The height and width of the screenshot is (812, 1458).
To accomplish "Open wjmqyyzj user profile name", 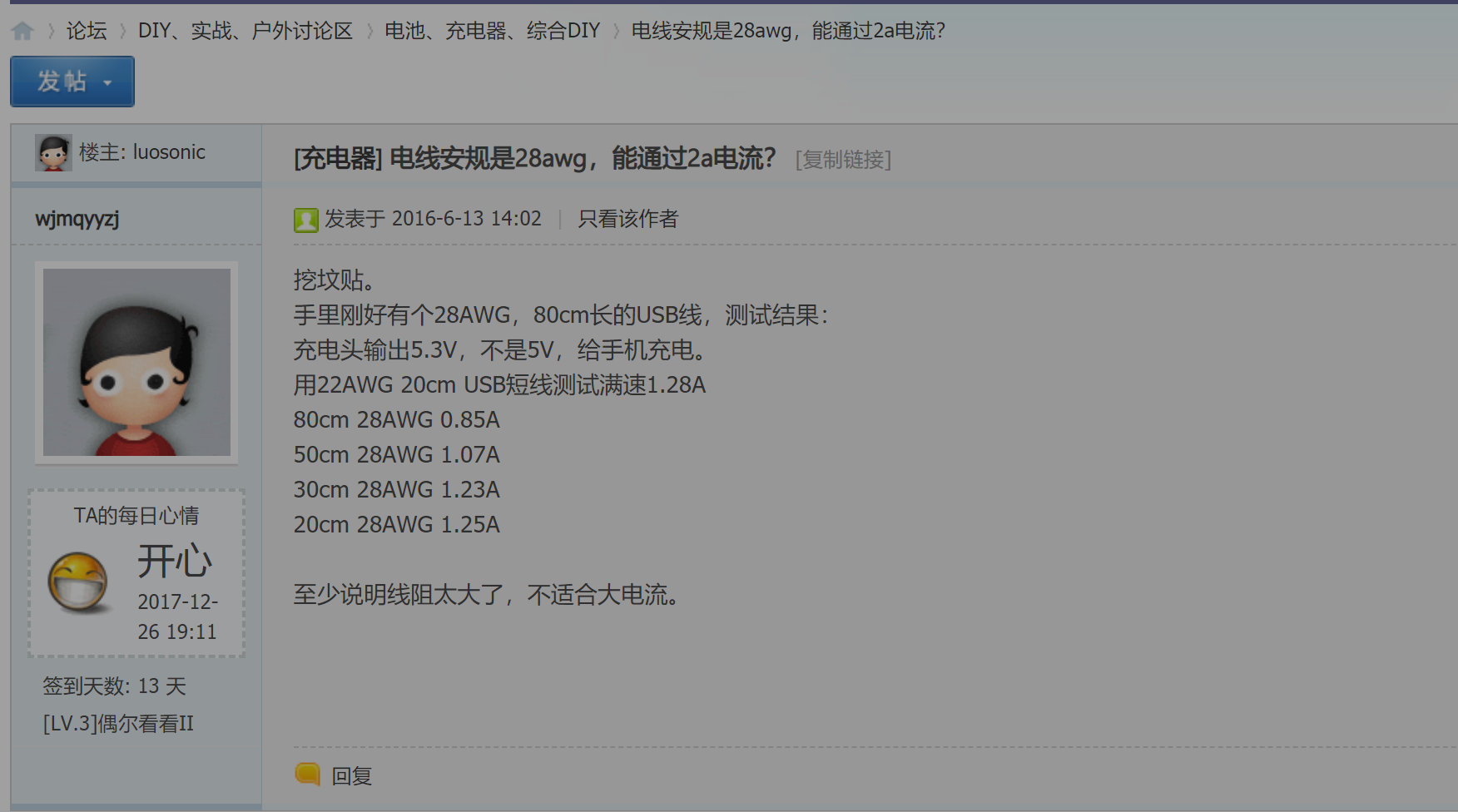I will pos(77,219).
